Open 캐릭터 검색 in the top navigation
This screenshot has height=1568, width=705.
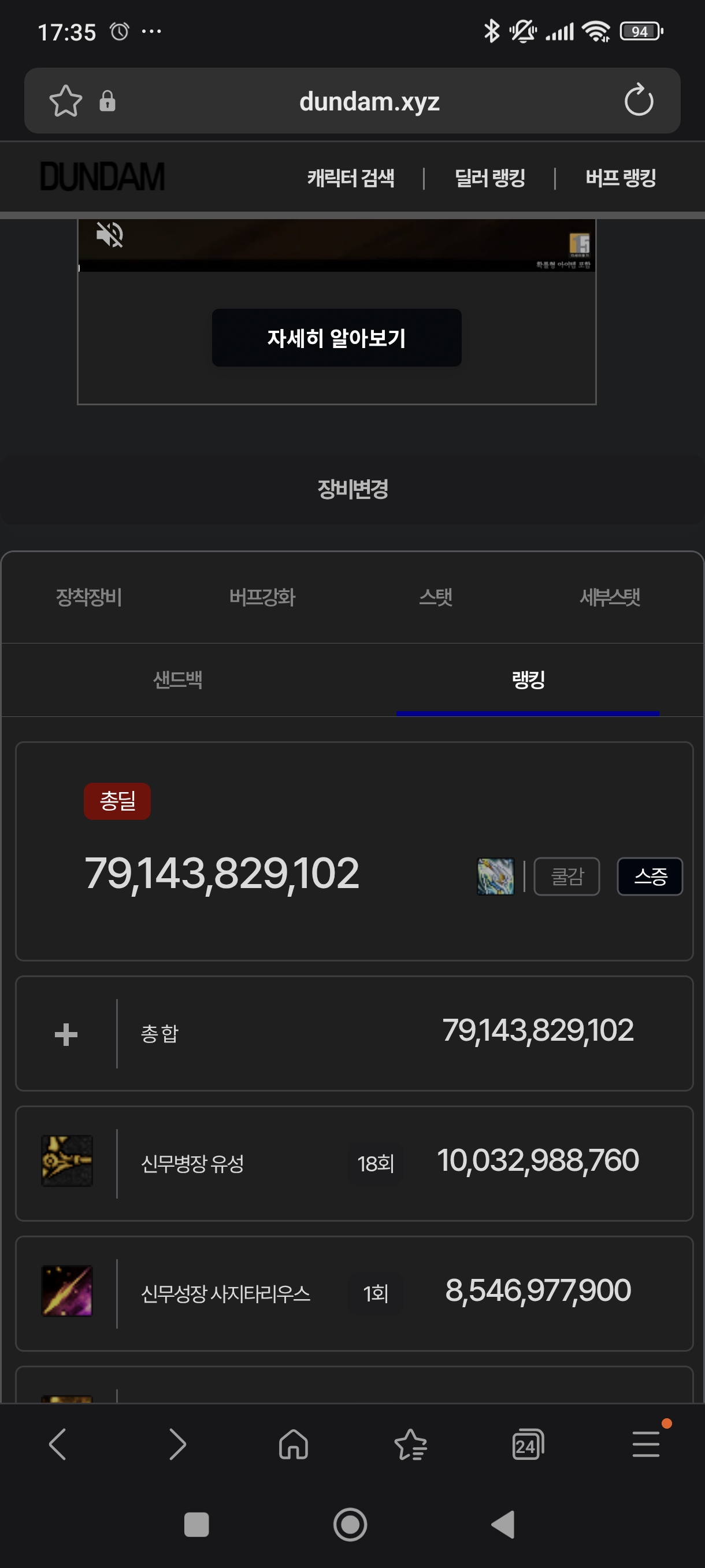tap(351, 178)
